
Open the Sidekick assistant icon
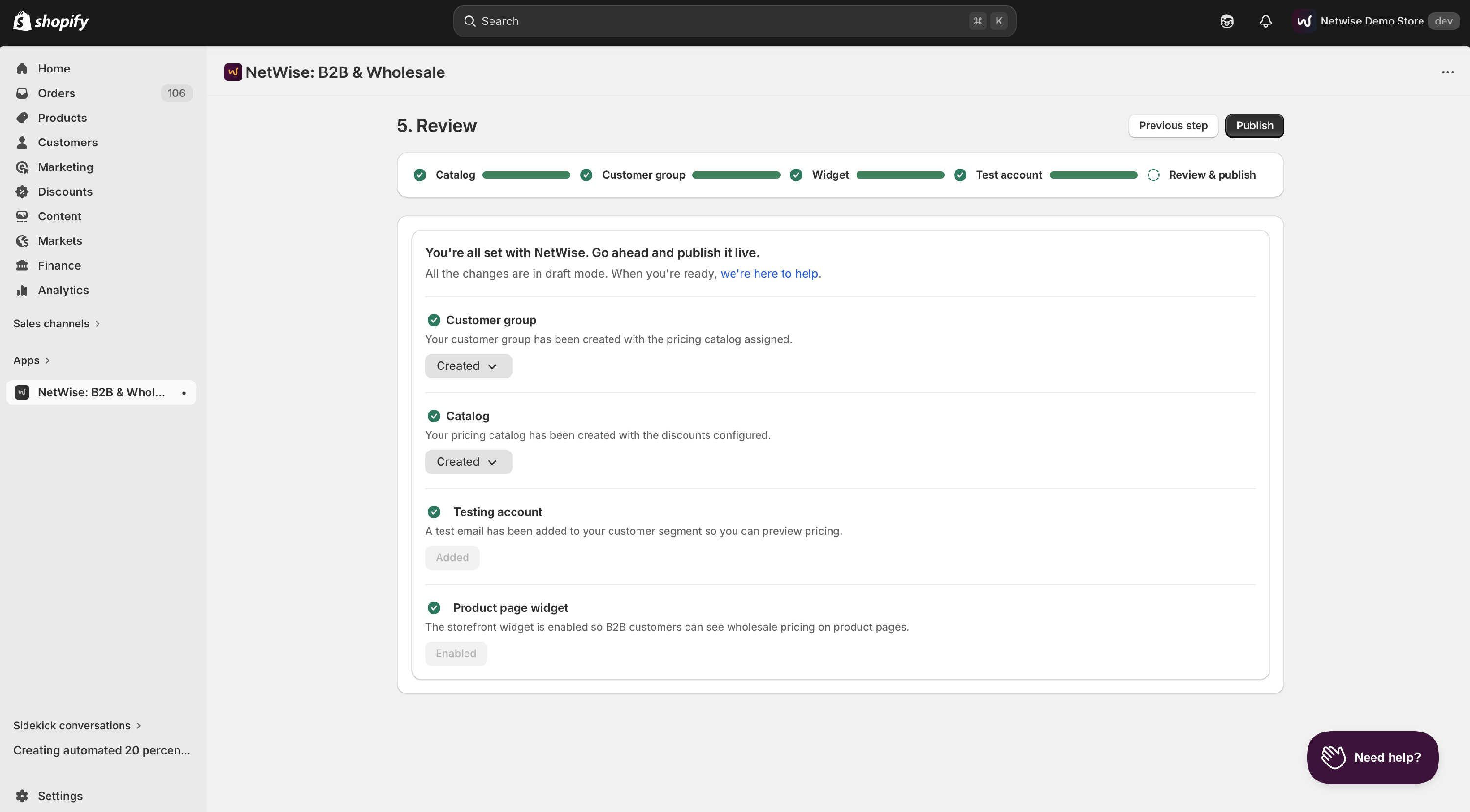click(x=1227, y=21)
